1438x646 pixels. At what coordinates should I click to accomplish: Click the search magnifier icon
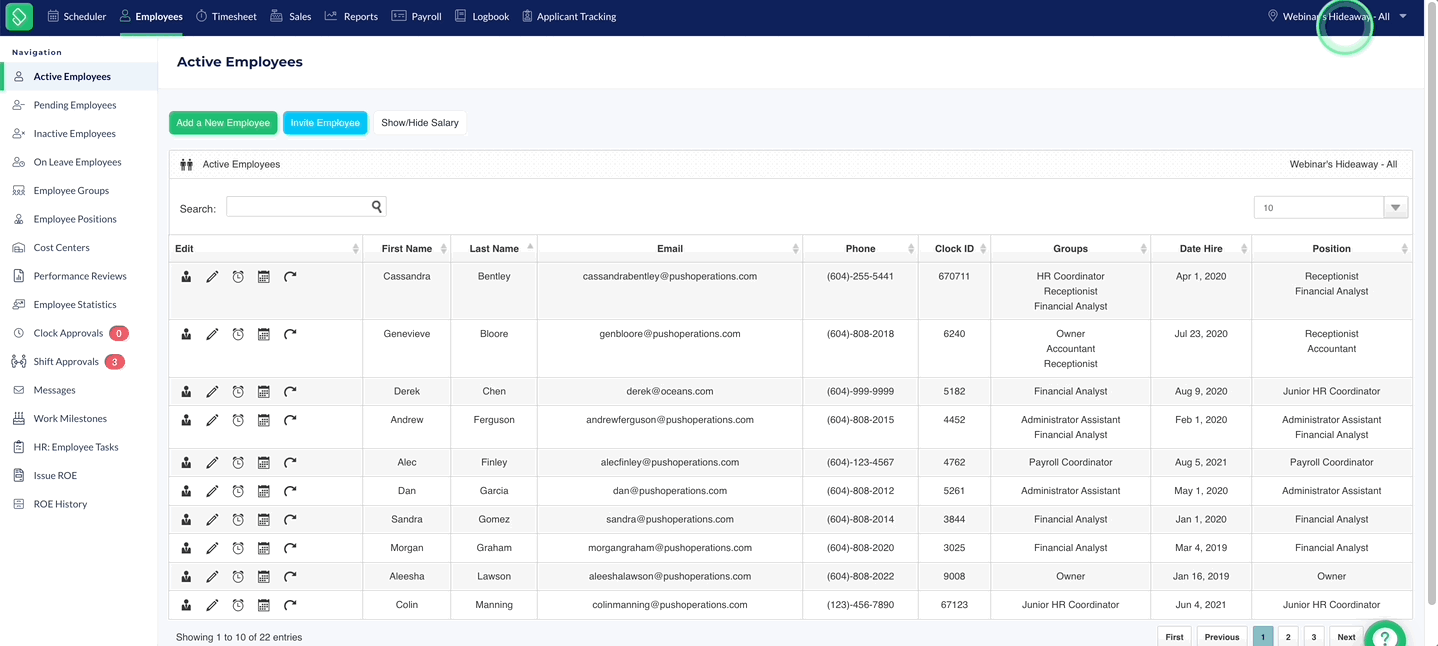click(377, 207)
